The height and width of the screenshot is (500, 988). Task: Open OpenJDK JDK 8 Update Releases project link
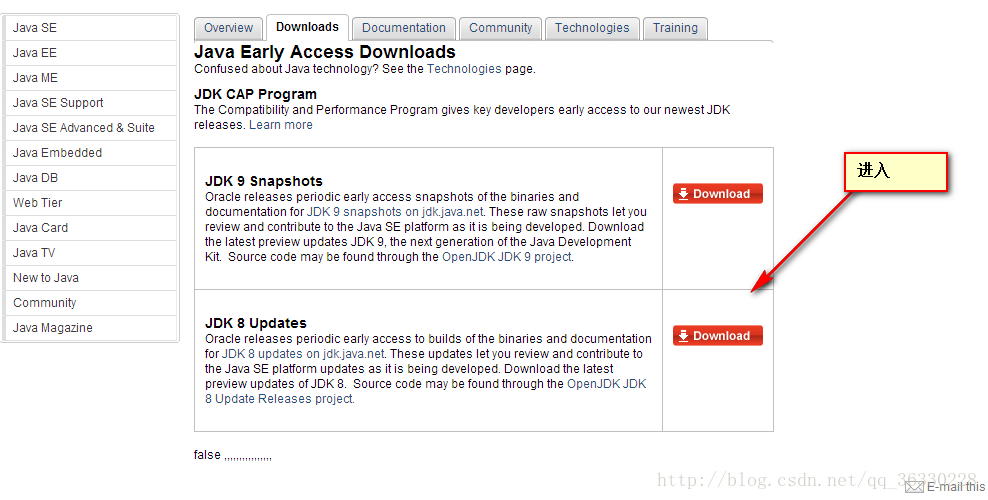point(426,391)
